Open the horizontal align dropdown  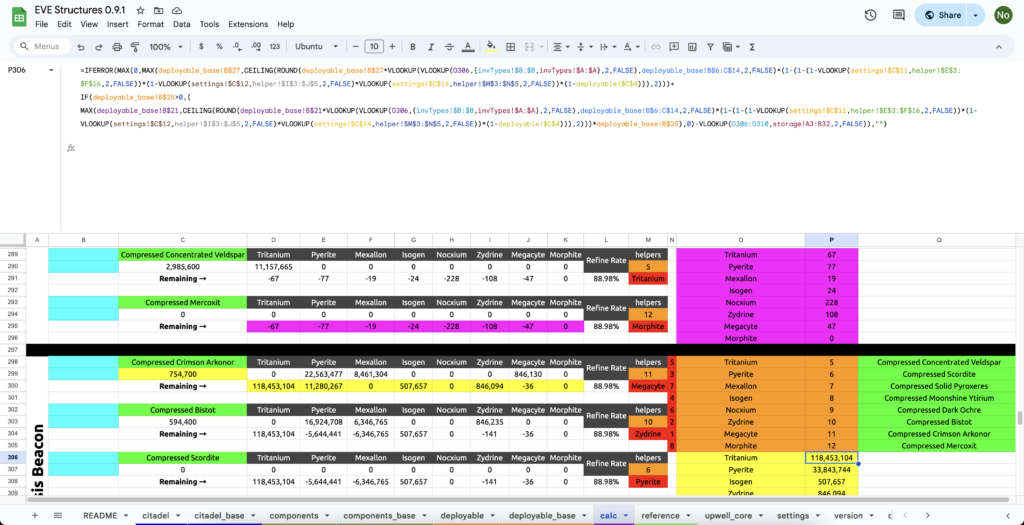coord(560,47)
